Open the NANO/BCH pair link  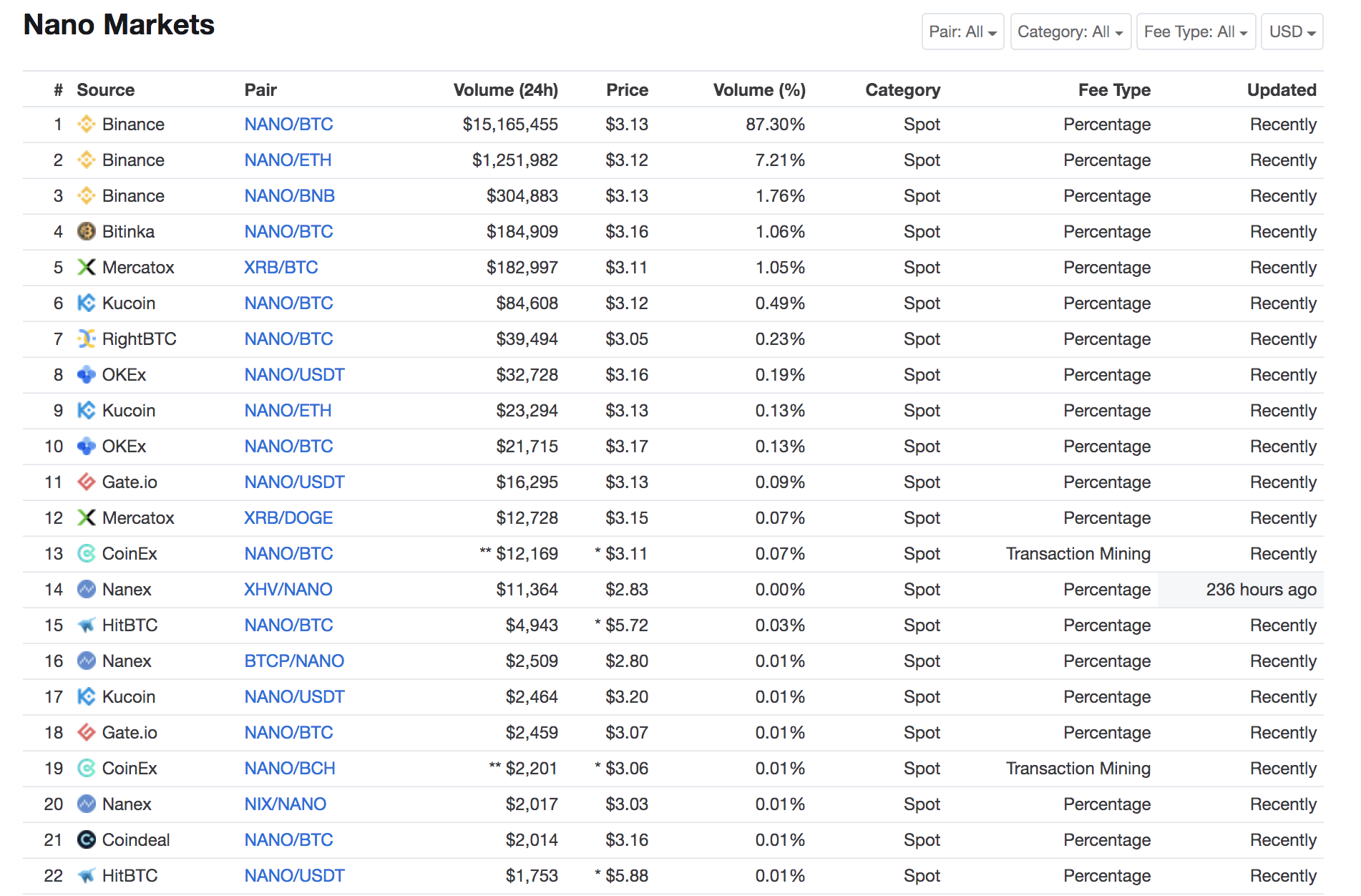tap(290, 769)
